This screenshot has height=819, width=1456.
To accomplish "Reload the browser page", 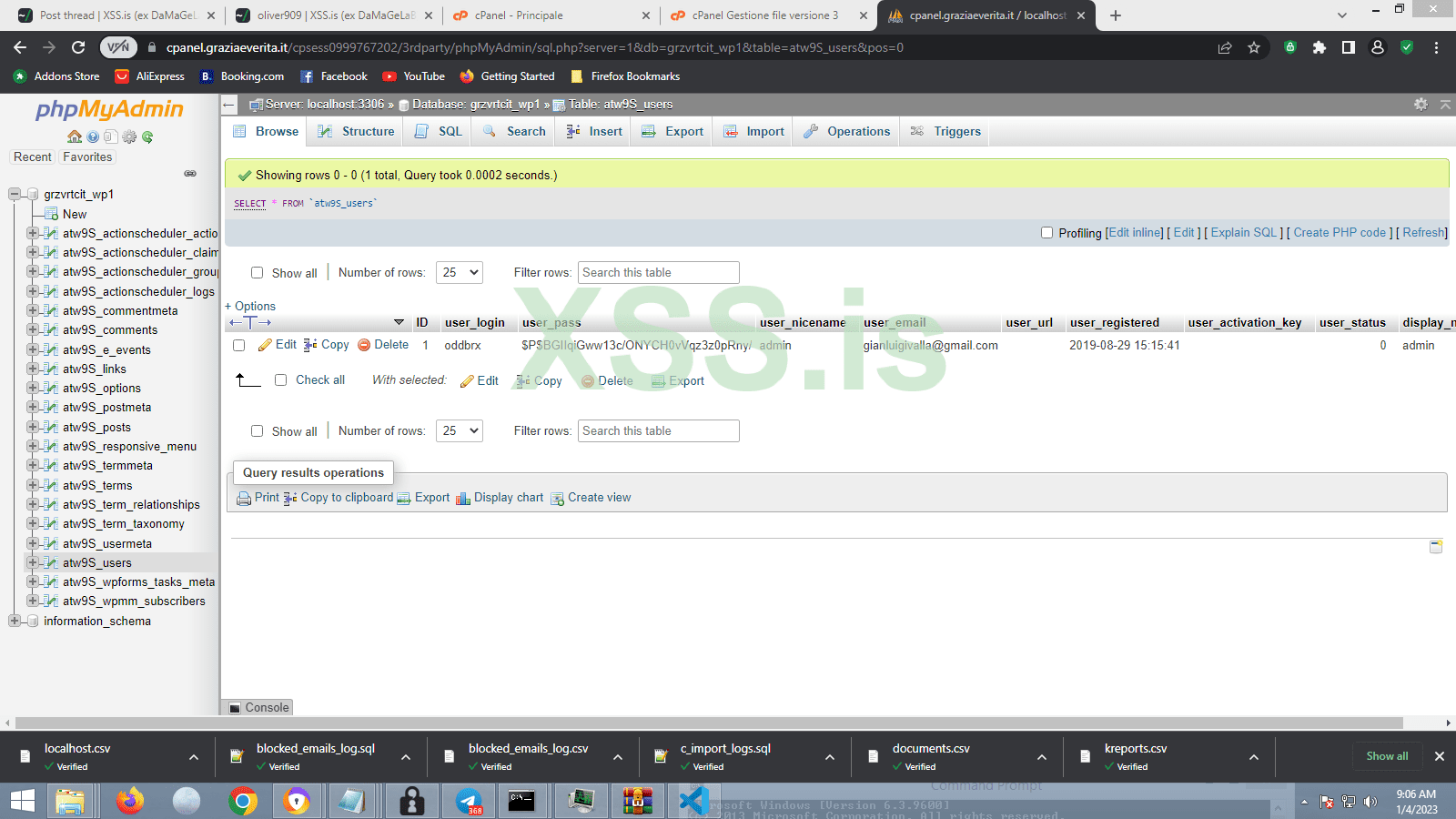I will tap(78, 47).
